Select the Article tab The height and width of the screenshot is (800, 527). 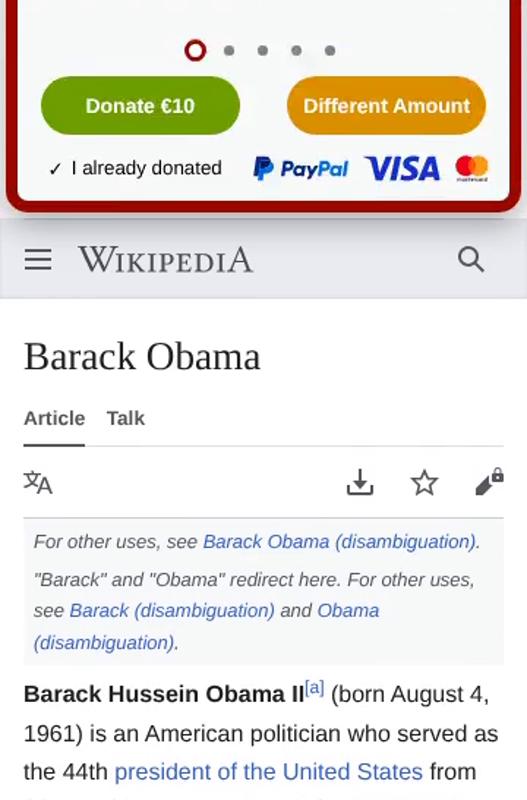tap(54, 418)
